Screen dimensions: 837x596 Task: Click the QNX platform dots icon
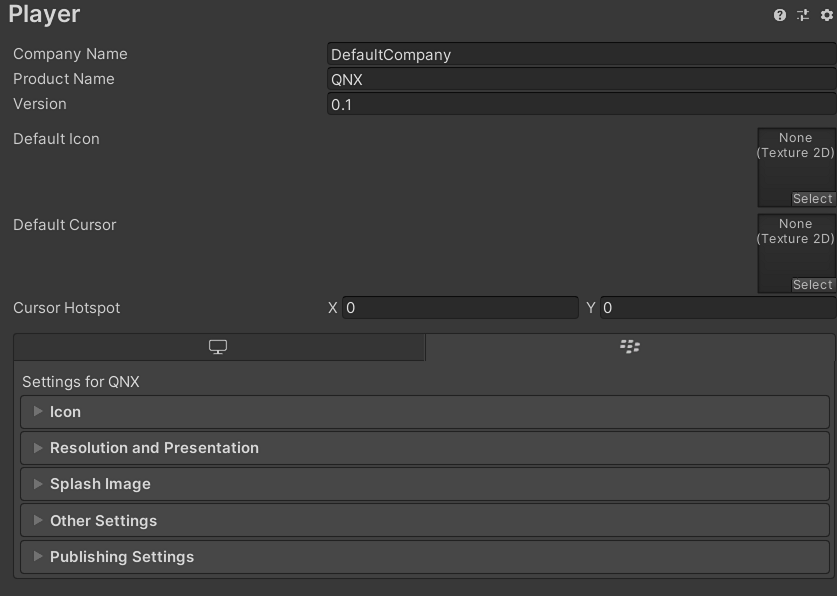coord(628,346)
